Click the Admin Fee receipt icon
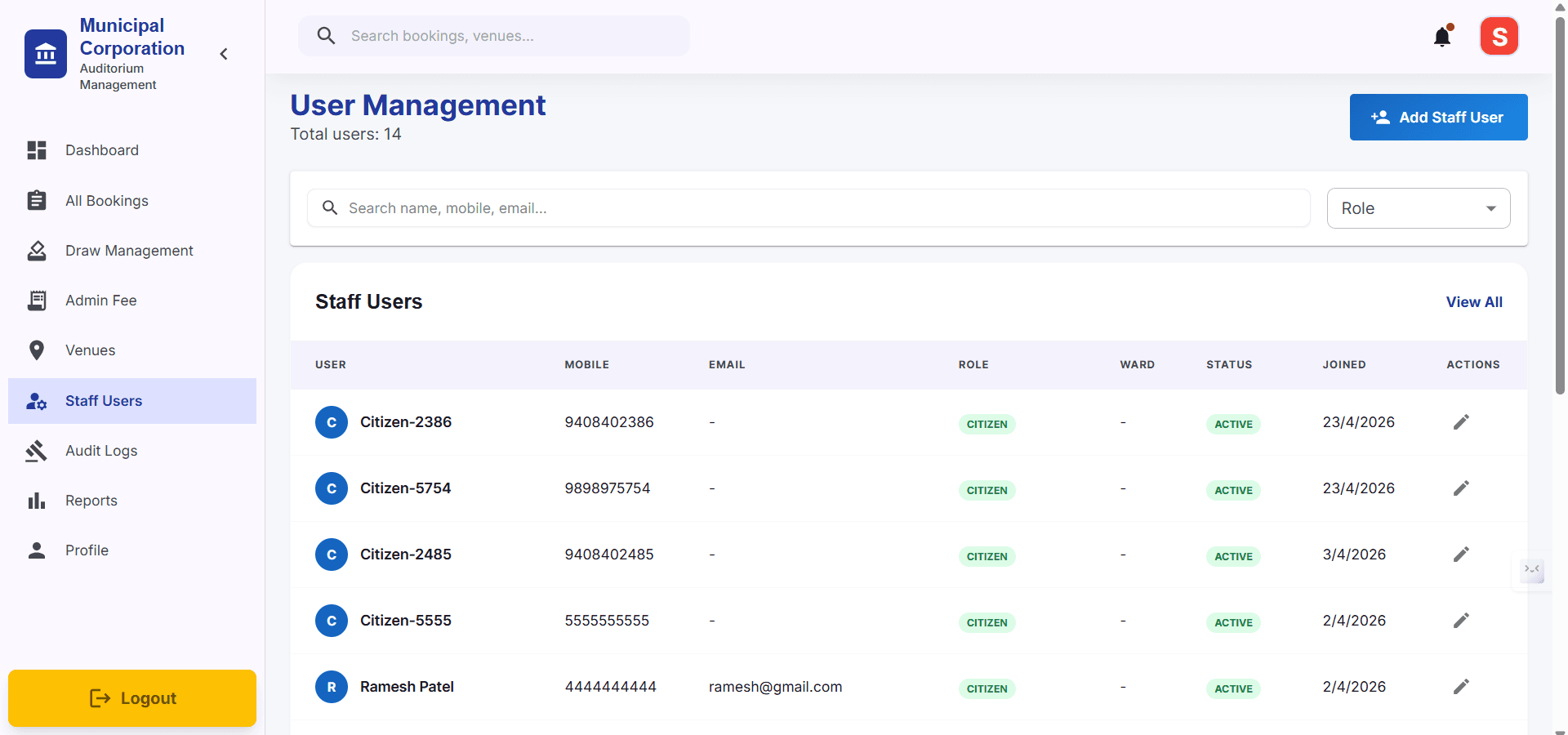The image size is (1568, 735). (37, 301)
